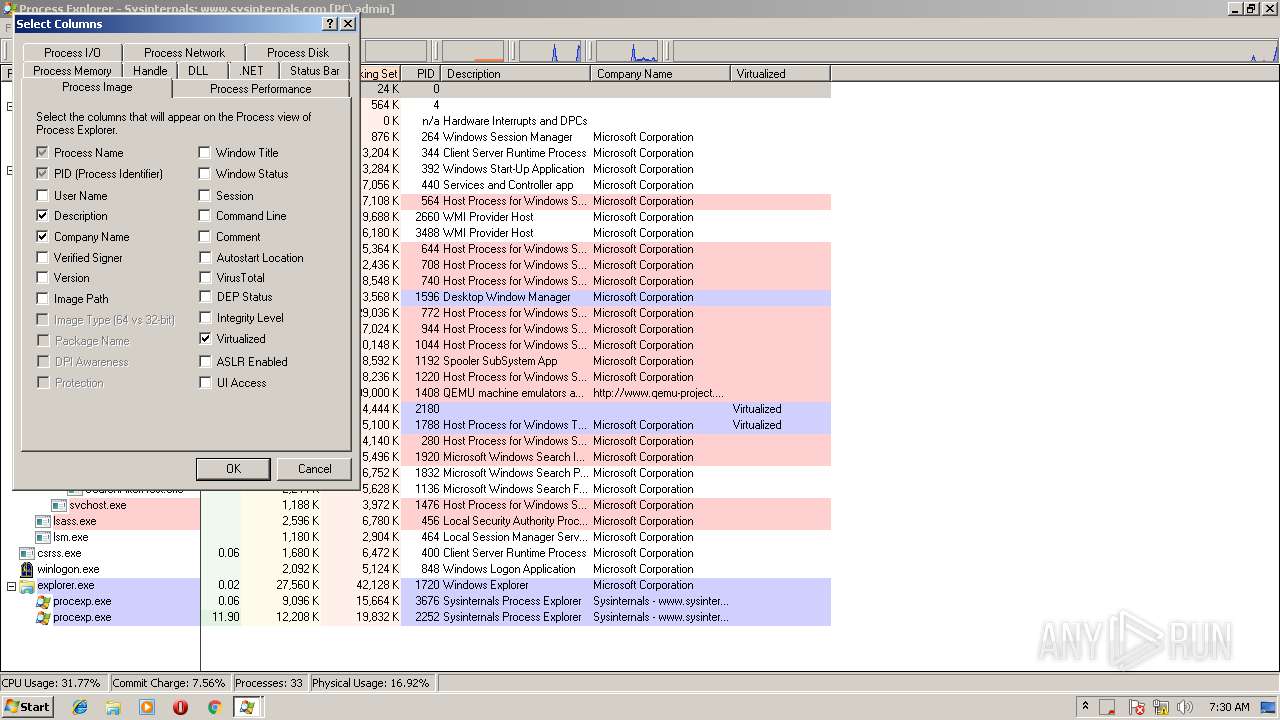Click the procexp.exe icon with 12,208 K

pos(43,617)
